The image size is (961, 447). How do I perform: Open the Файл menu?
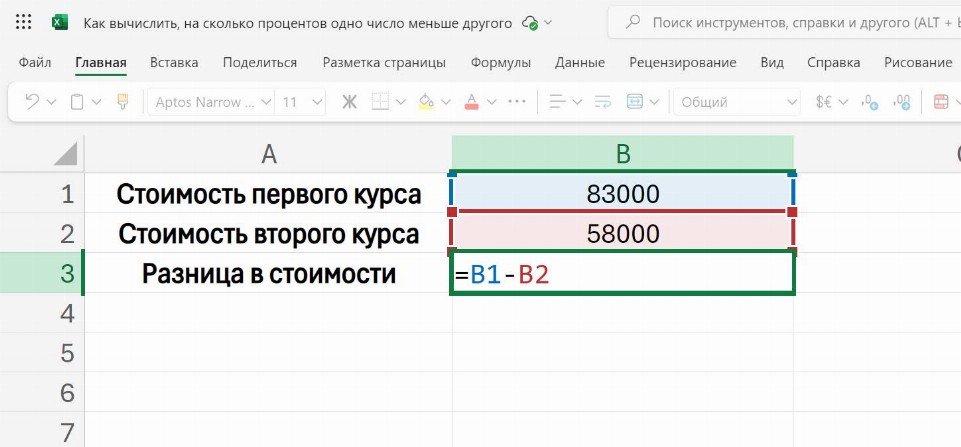[x=36, y=62]
